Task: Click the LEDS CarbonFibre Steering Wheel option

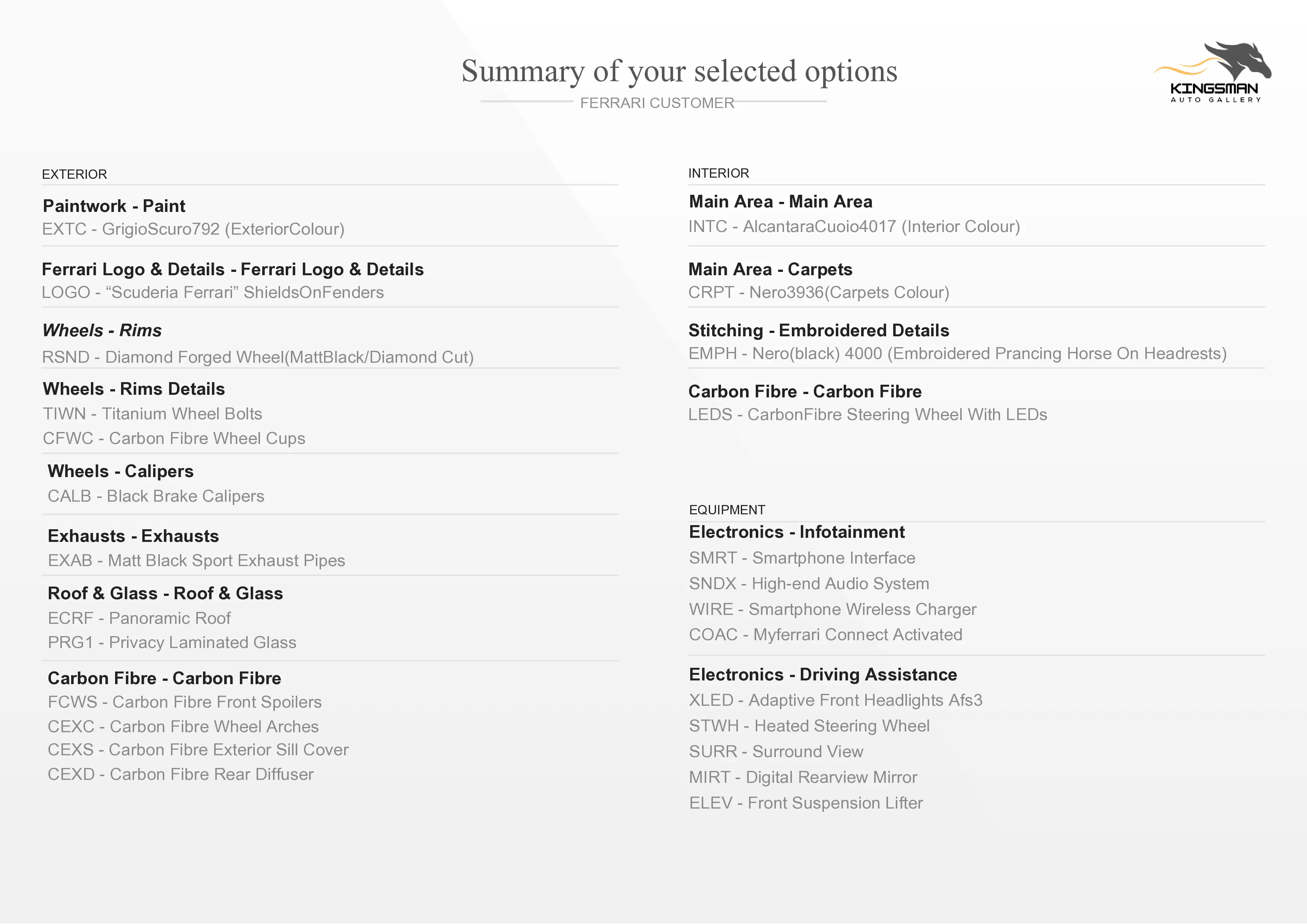Action: (x=867, y=415)
